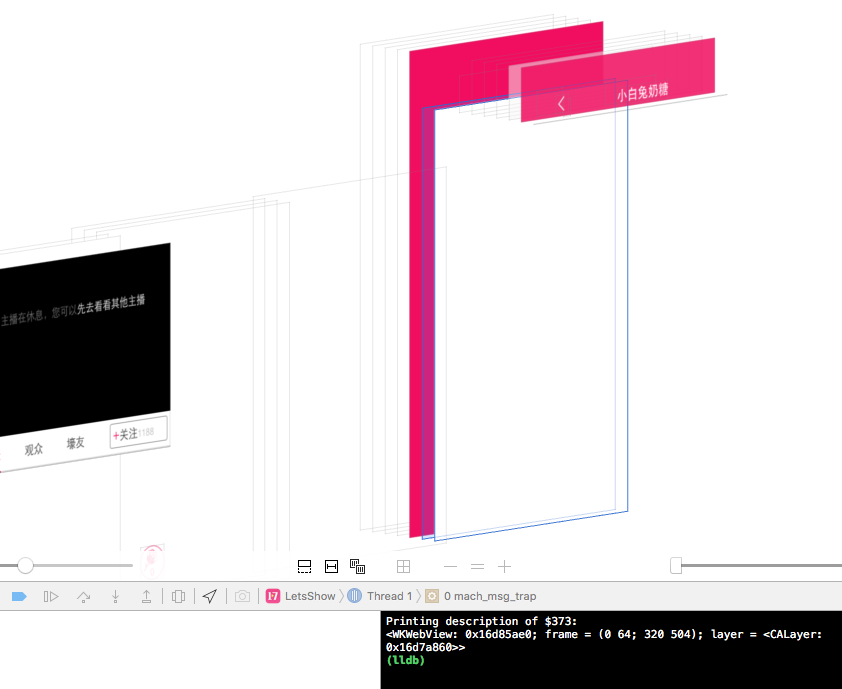Click the Step Into icon
Viewport: 842px width, 689px height.
click(x=116, y=596)
